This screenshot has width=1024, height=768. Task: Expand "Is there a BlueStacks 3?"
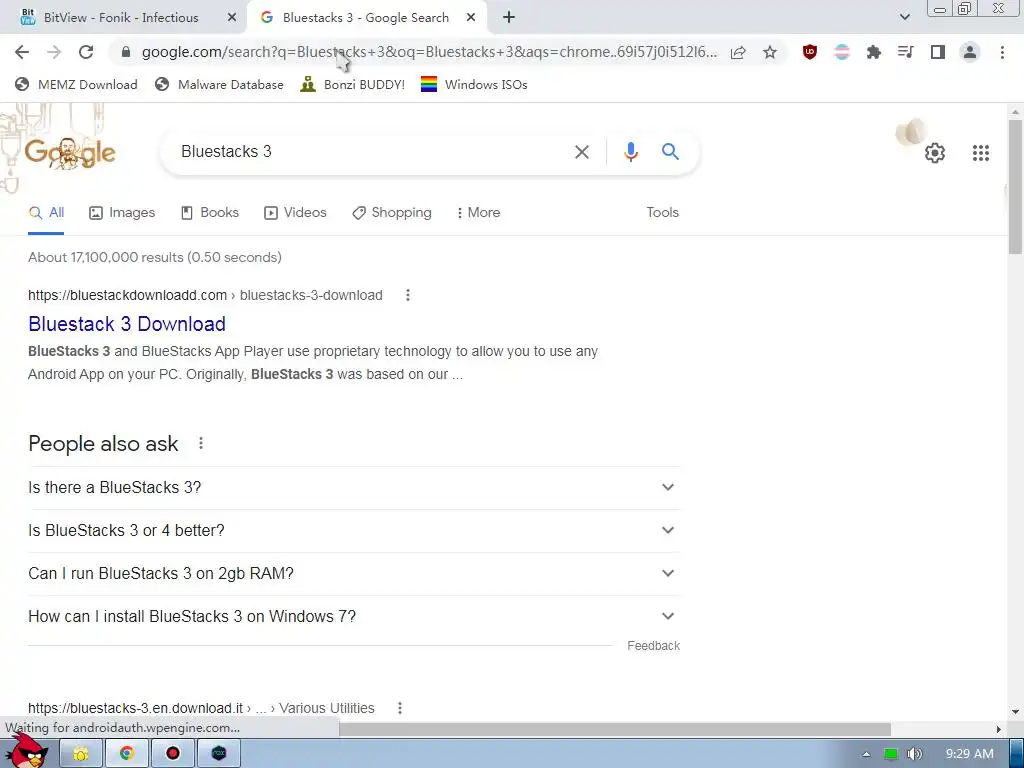[x=354, y=488]
